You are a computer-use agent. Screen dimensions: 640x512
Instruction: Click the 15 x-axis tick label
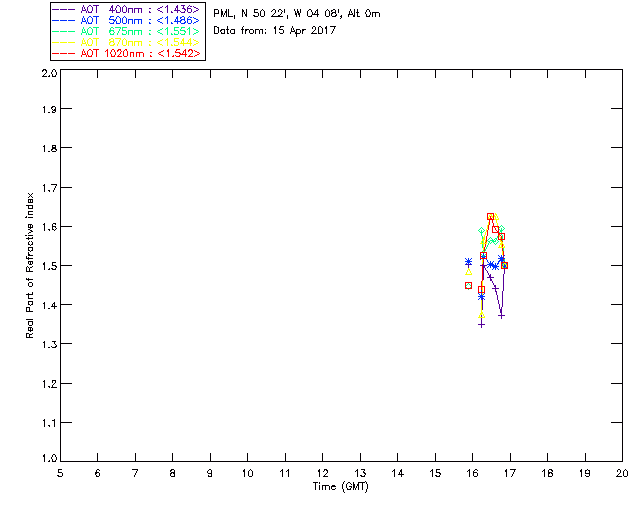[435, 473]
